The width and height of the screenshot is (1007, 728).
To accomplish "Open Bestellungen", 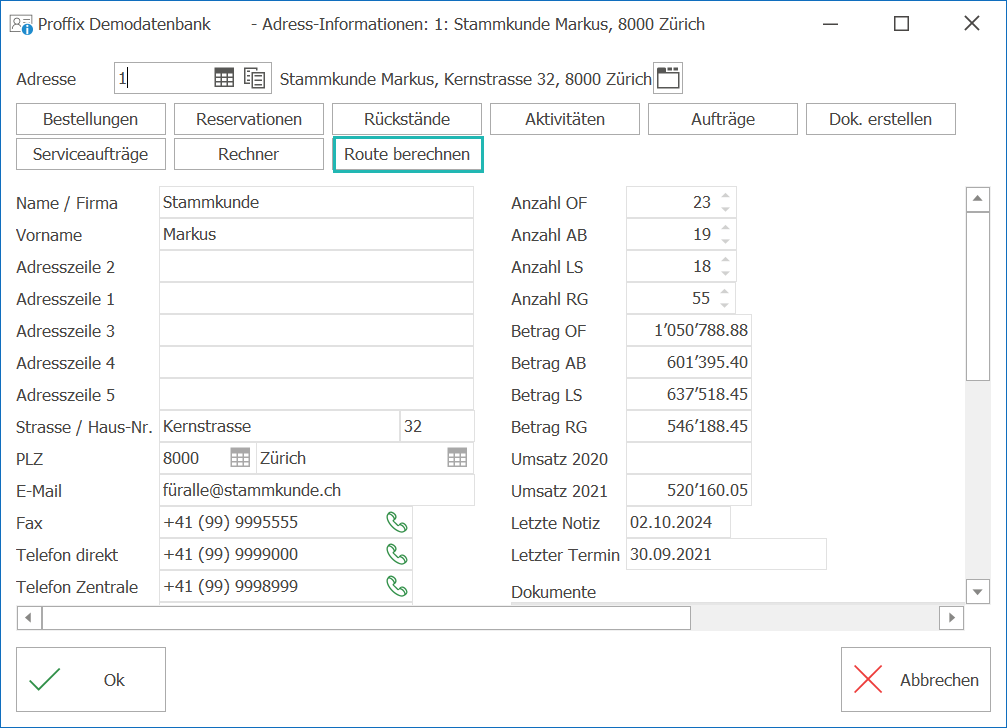I will coord(91,119).
